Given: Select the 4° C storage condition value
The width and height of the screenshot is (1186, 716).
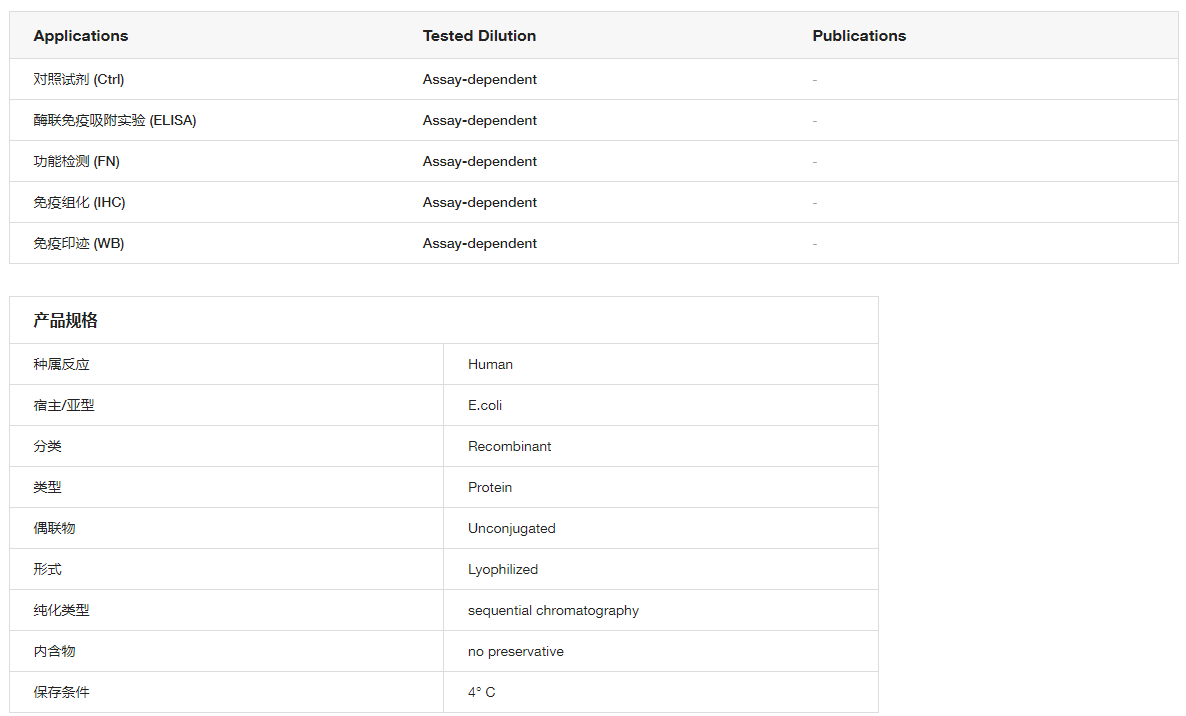Looking at the screenshot, I should (481, 692).
